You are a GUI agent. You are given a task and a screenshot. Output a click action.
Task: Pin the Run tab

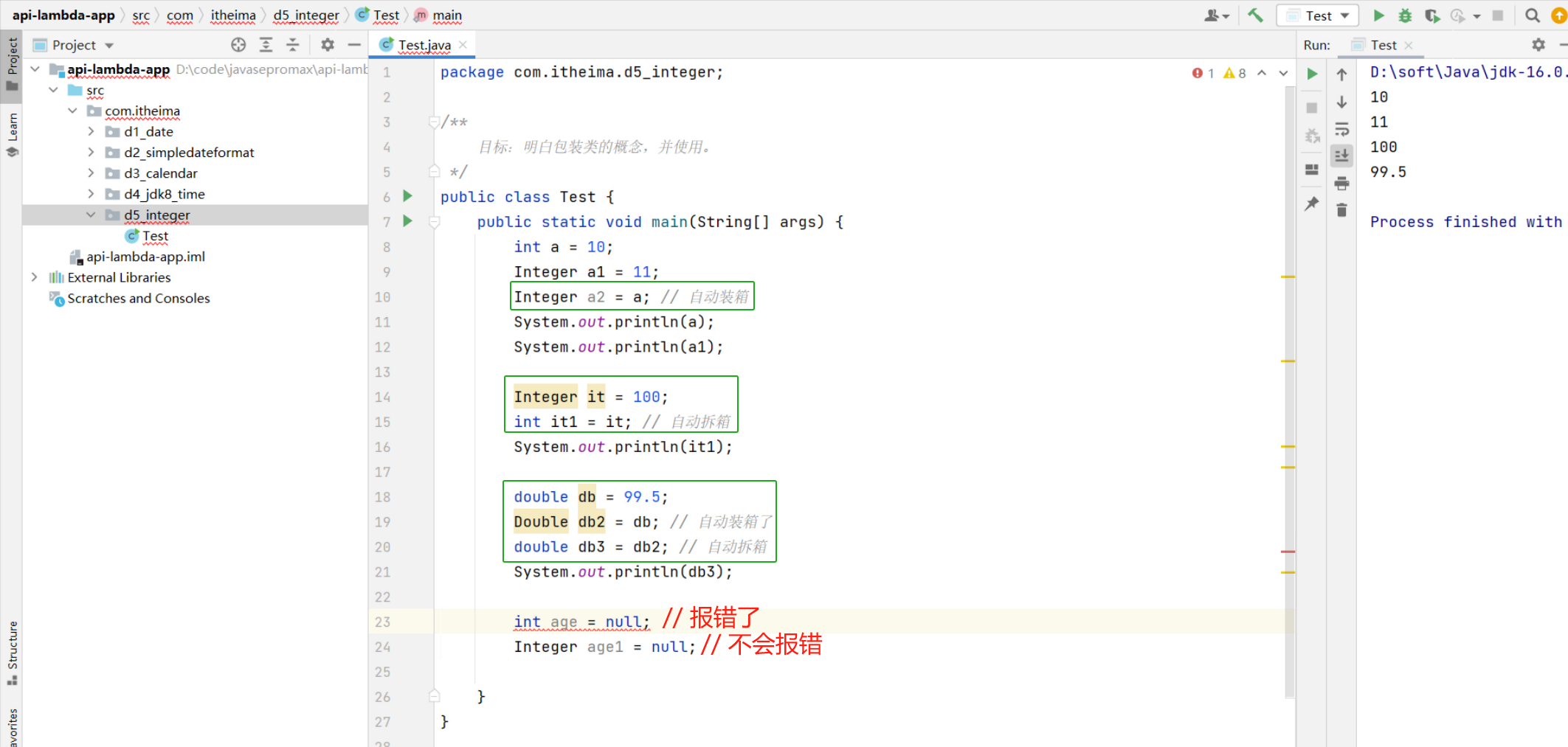pyautogui.click(x=1312, y=204)
